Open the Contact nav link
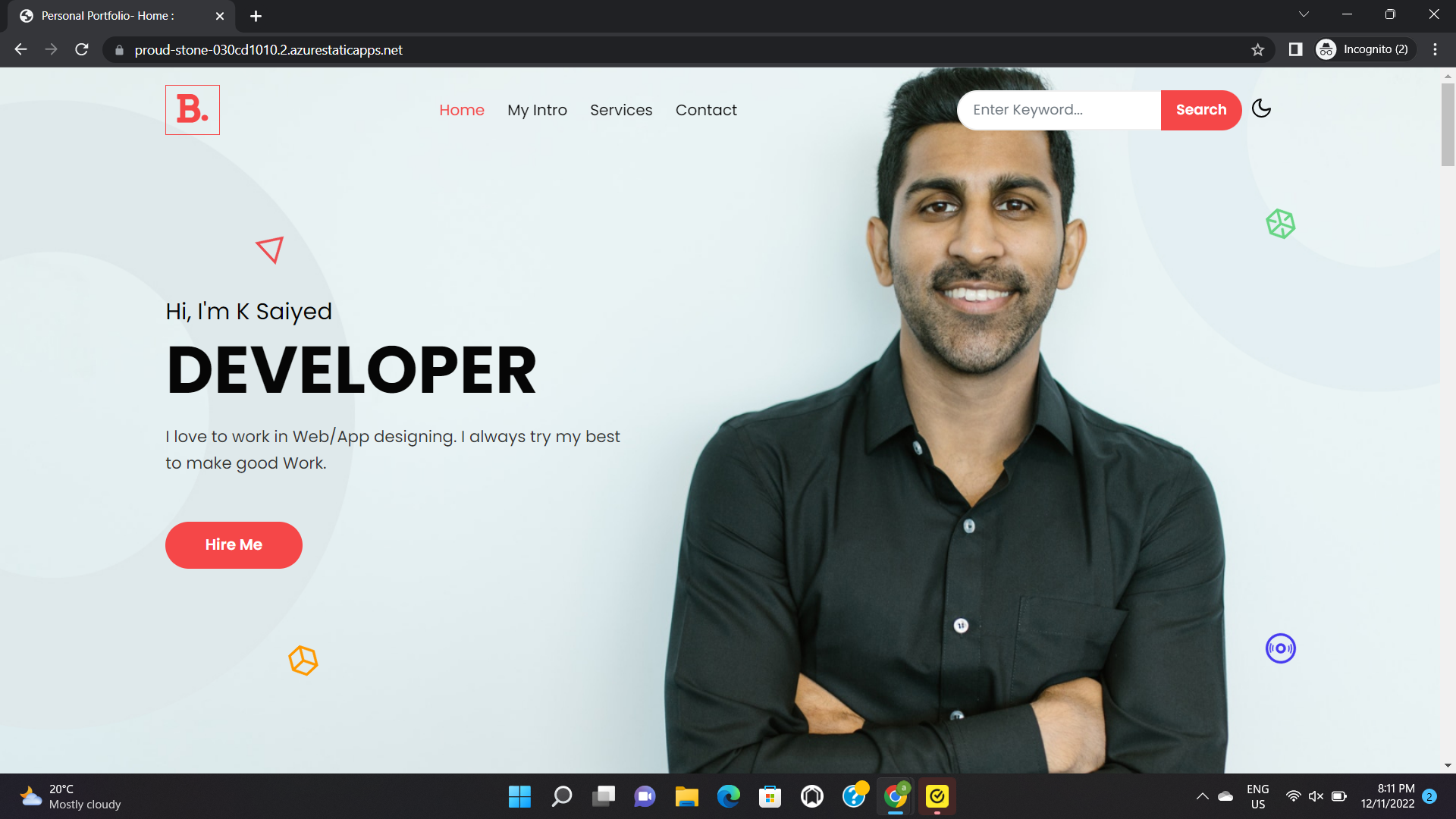The image size is (1456, 819). coord(706,110)
